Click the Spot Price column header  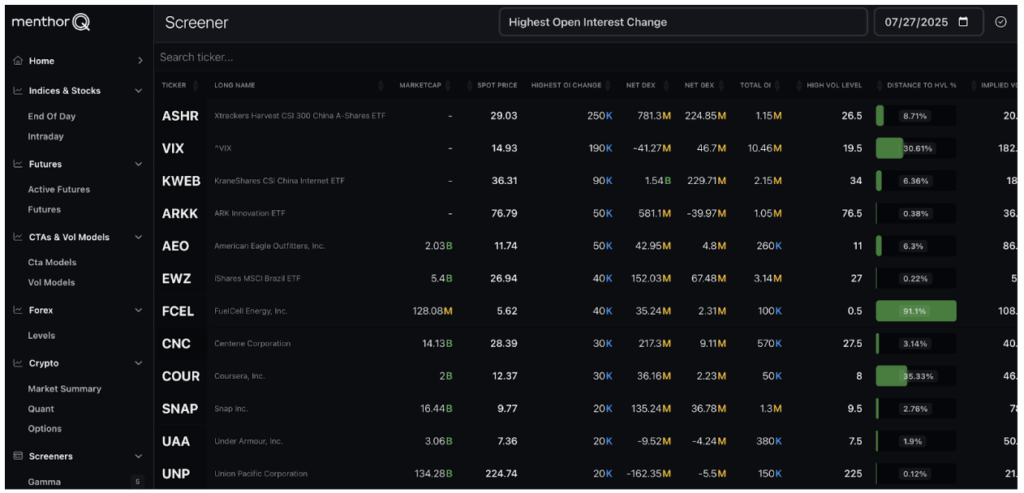click(497, 85)
